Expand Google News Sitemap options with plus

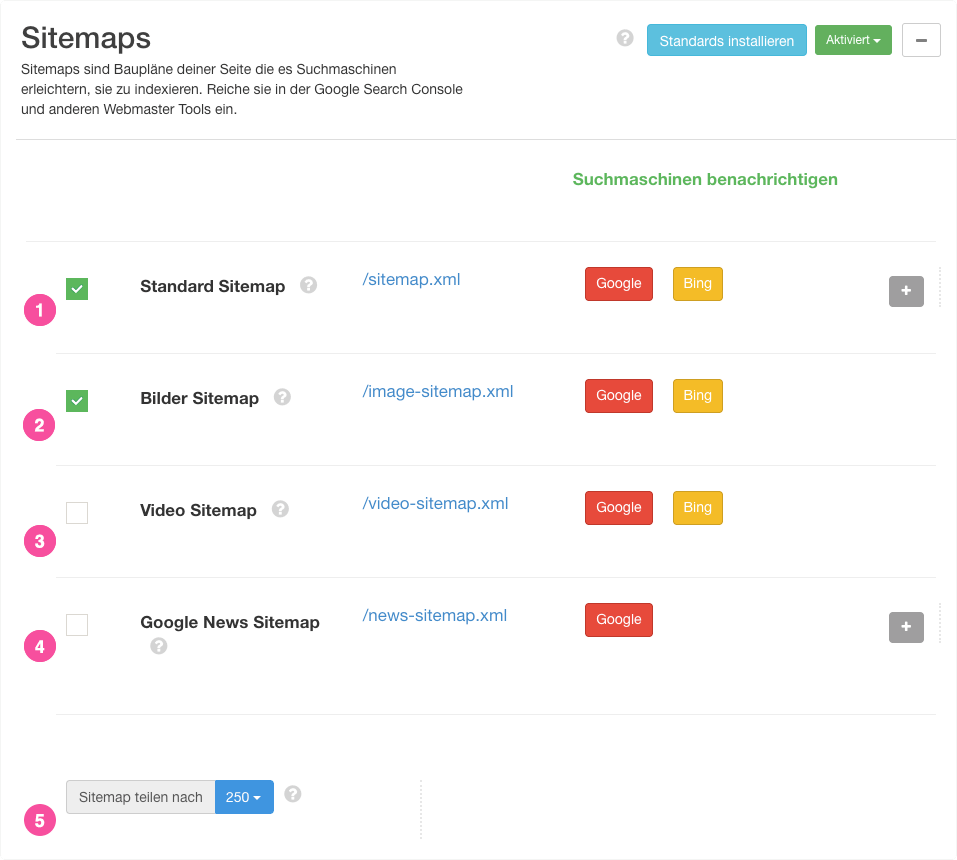[906, 627]
